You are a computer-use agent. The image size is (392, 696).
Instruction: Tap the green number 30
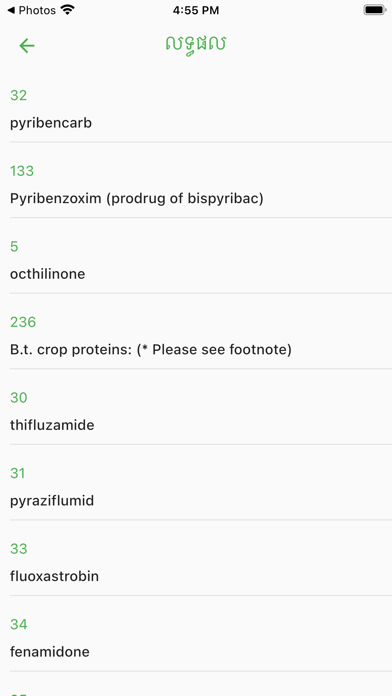[19, 397]
